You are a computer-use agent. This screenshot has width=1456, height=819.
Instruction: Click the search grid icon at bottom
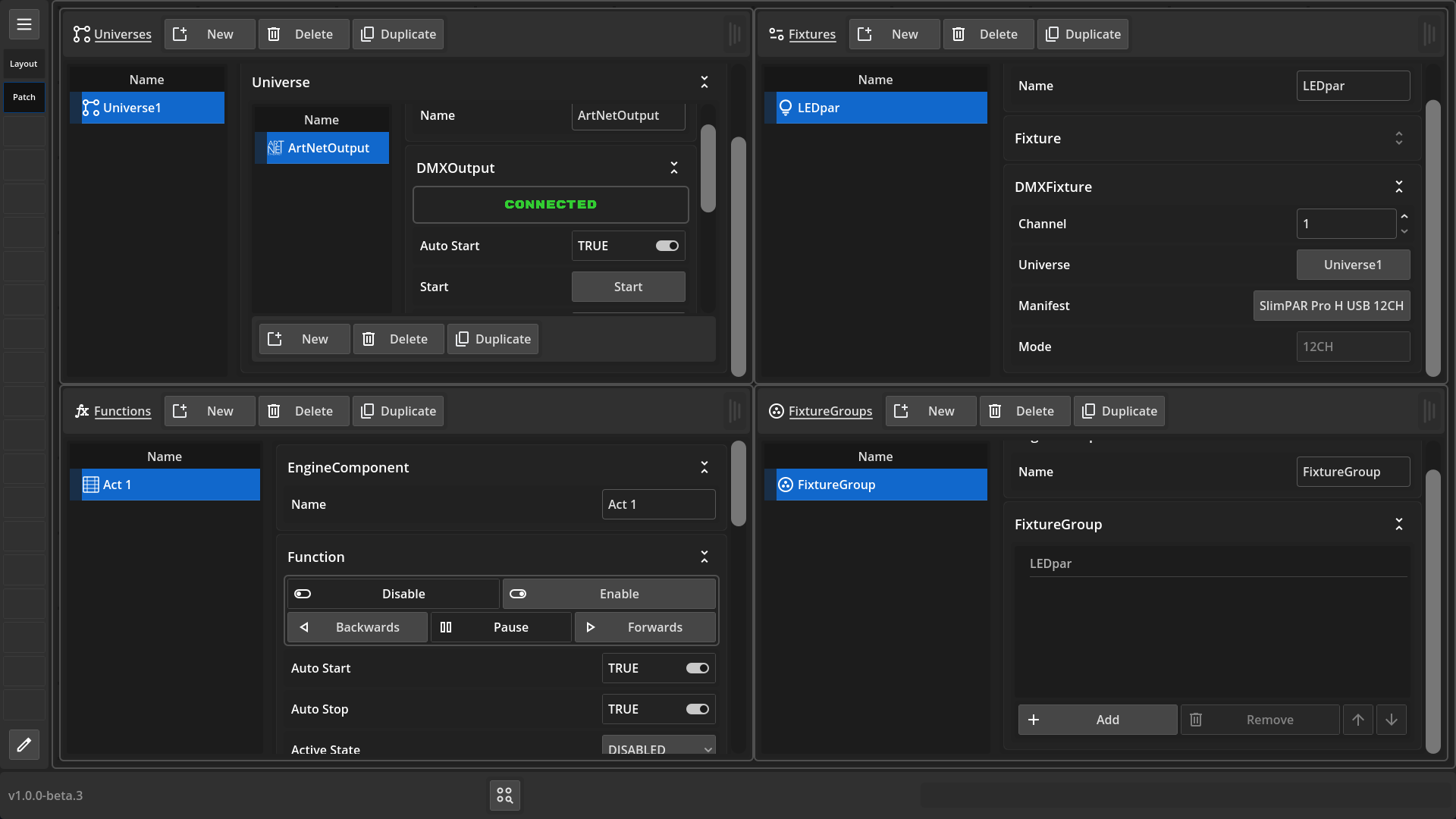pos(505,795)
